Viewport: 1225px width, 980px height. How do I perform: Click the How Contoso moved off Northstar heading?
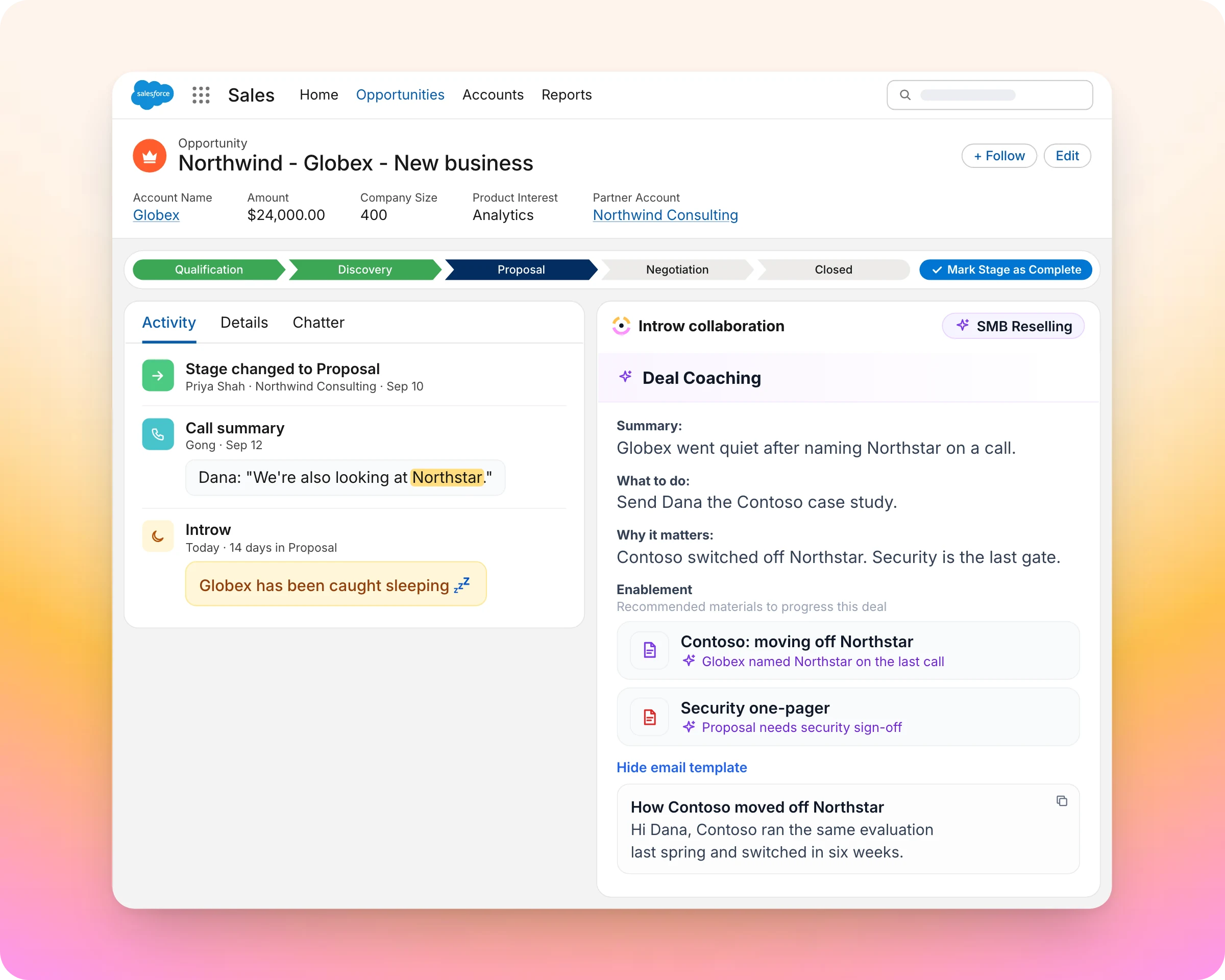coord(757,807)
